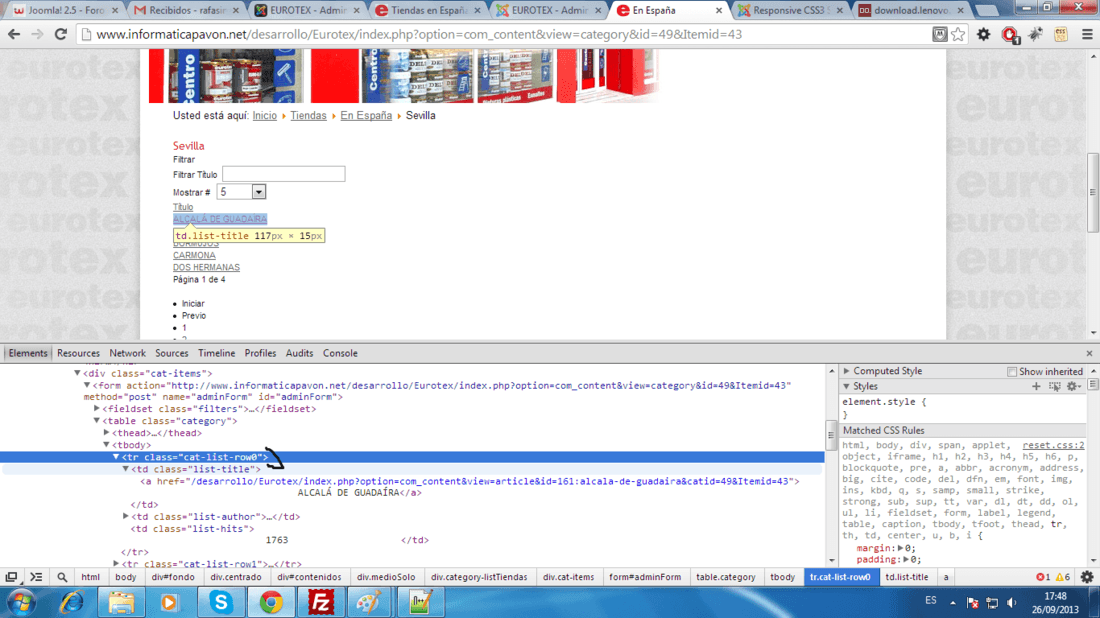Close the DevTools panel
Image resolution: width=1100 pixels, height=618 pixels.
tap(1089, 354)
